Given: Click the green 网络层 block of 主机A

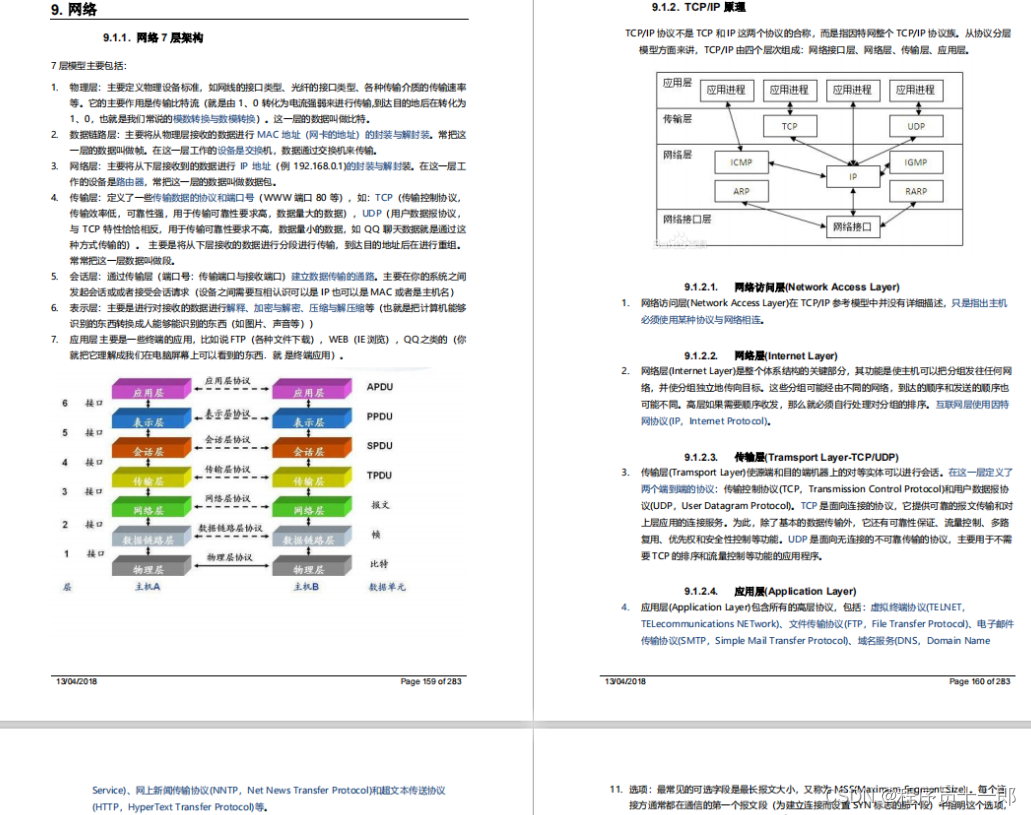Looking at the screenshot, I should [x=151, y=506].
